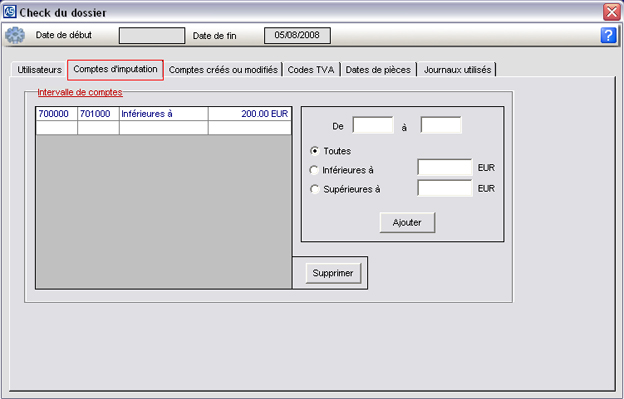Select the 701000 cell in the table
The height and width of the screenshot is (399, 624).
[98, 114]
